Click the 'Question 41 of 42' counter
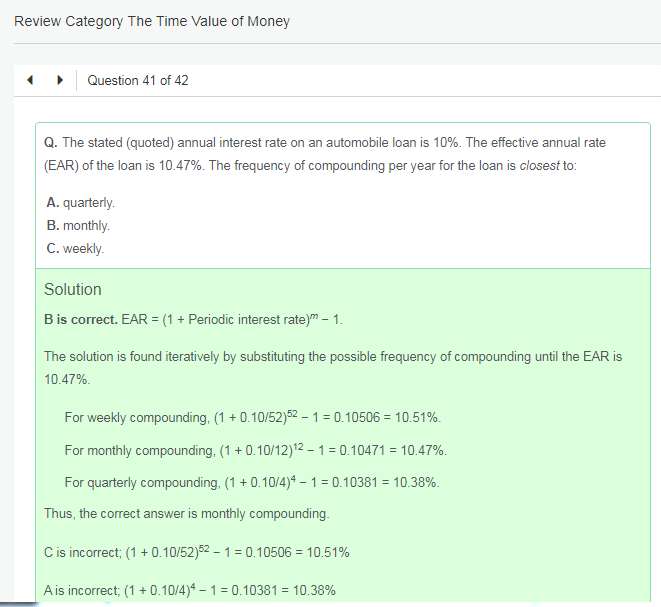The width and height of the screenshot is (661, 607). point(138,80)
